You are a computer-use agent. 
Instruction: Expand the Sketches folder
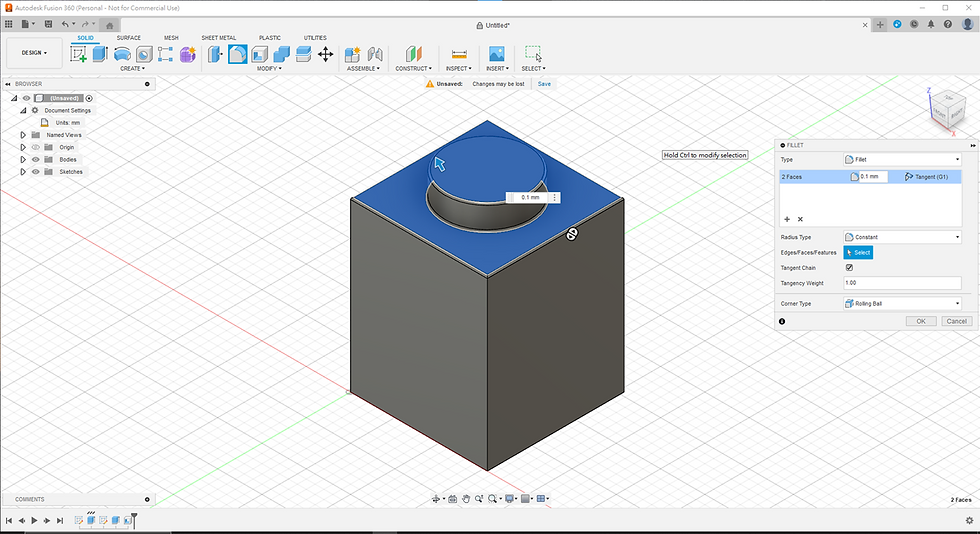[23, 172]
